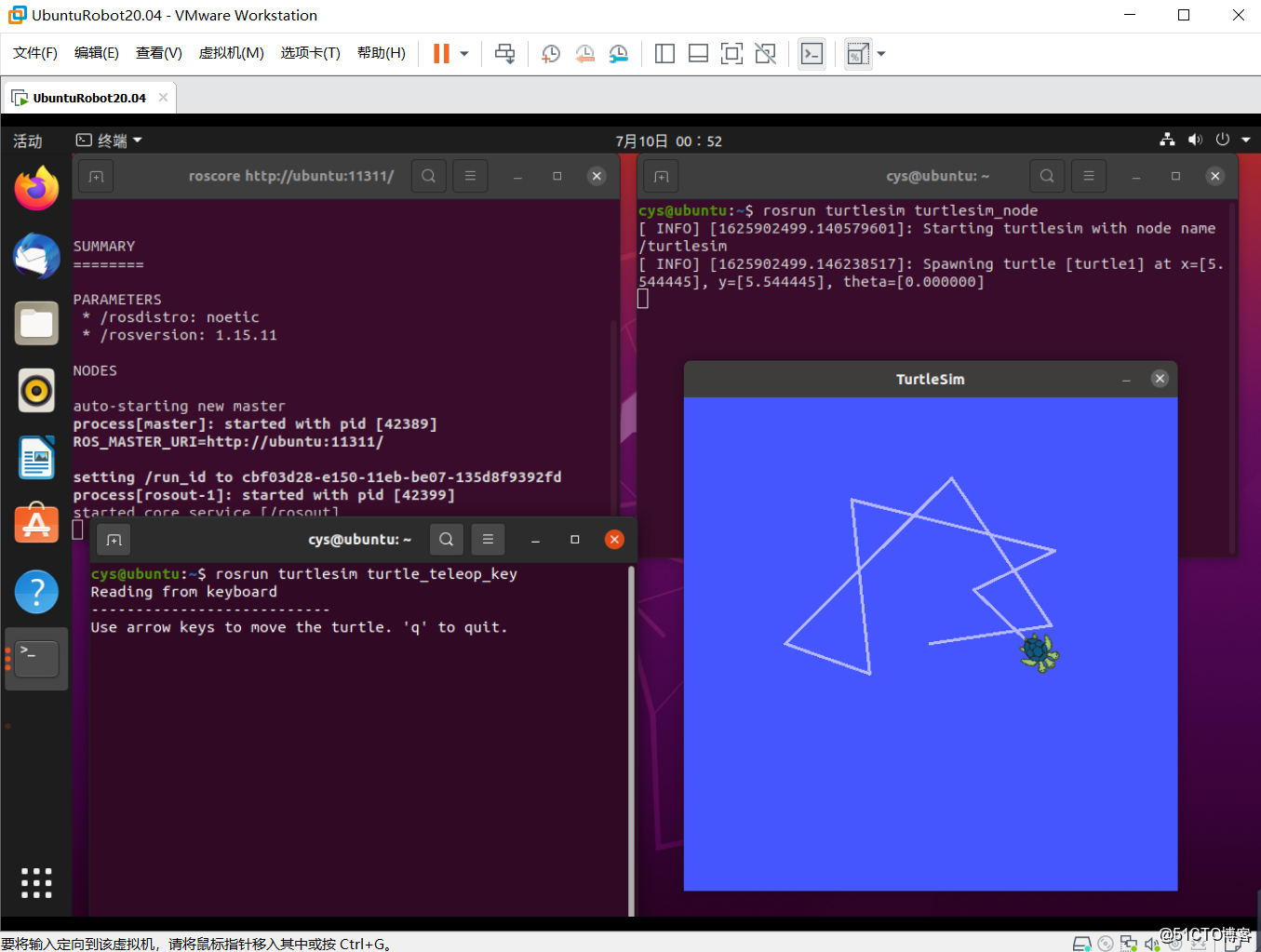Open the 虚拟机(M) menu
The image size is (1261, 952).
pos(232,53)
